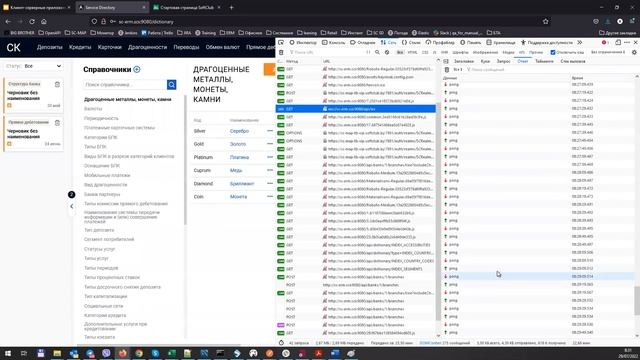Clear the network request list

coord(281,52)
